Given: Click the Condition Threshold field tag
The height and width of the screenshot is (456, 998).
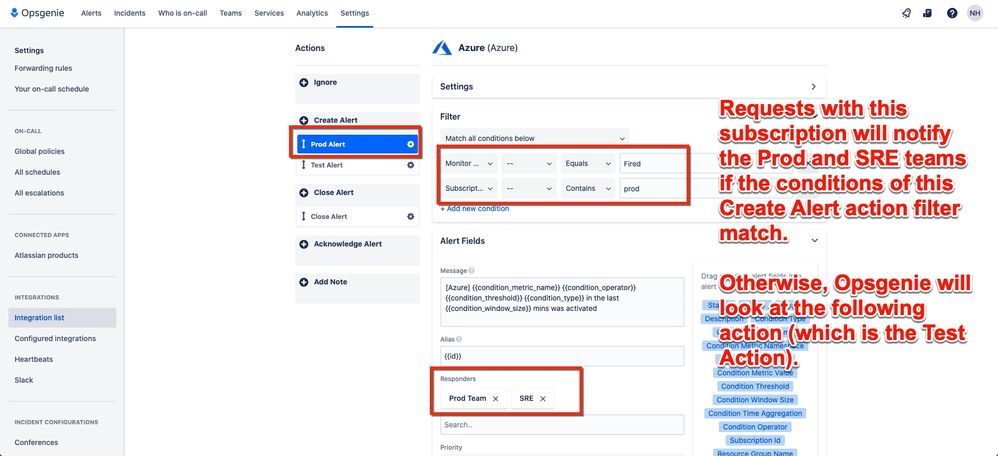Looking at the screenshot, I should click(755, 387).
